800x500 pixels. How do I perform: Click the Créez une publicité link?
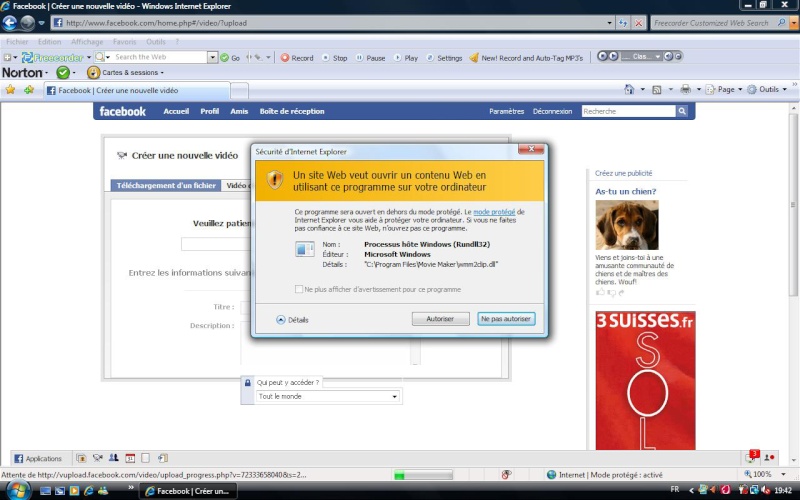pos(623,173)
